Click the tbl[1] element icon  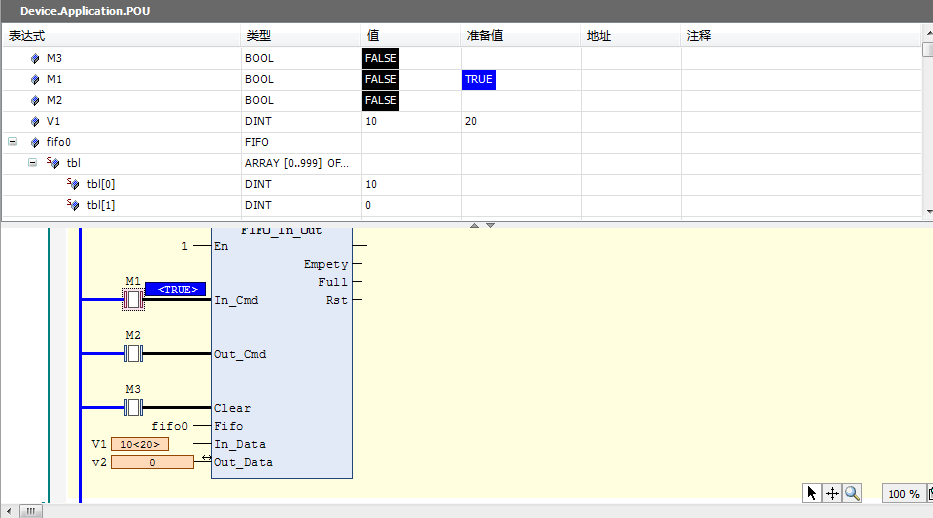[x=73, y=205]
